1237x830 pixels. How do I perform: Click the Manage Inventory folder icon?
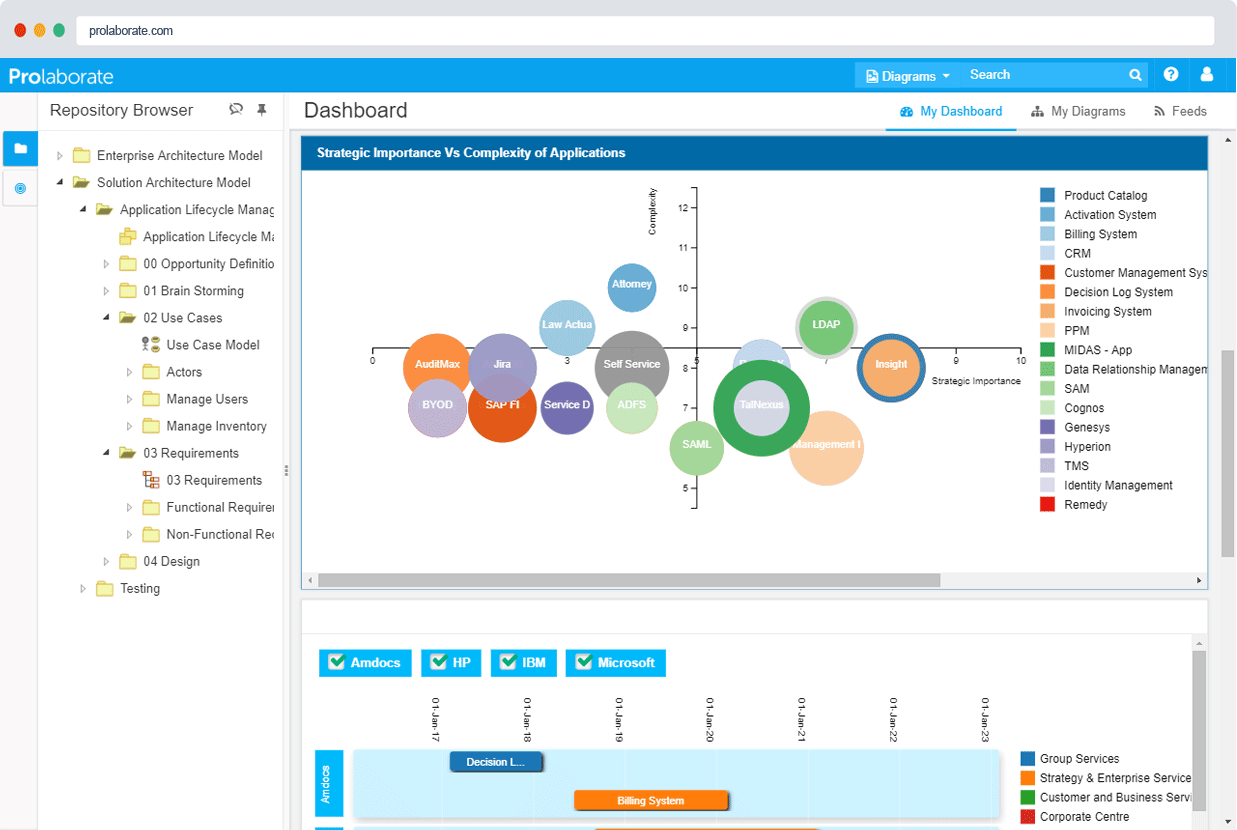pos(151,426)
